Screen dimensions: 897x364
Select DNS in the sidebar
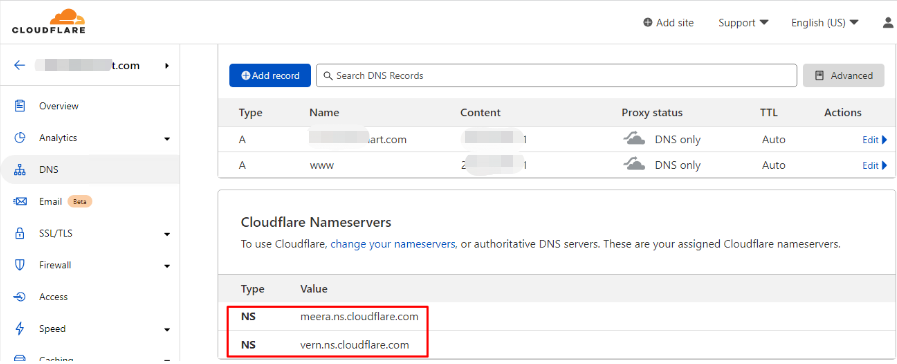coord(90,169)
